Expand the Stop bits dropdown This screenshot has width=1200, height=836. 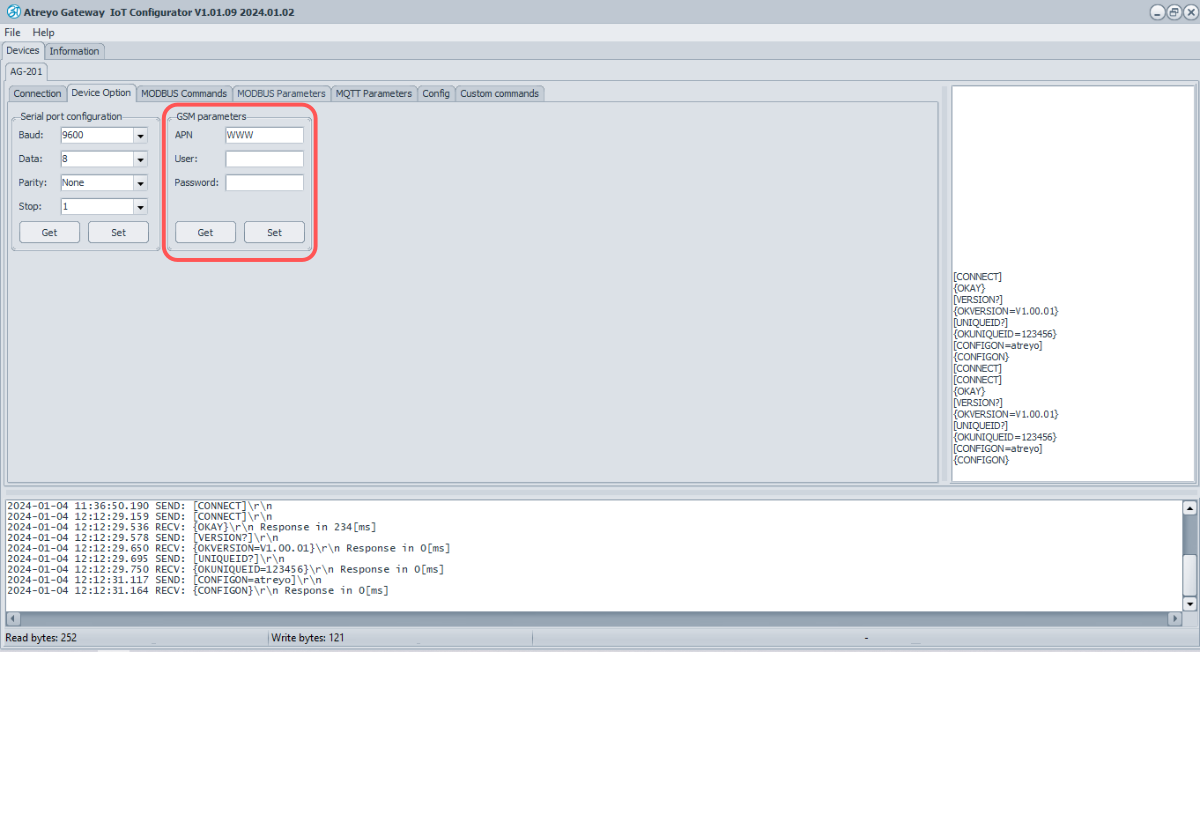(140, 207)
